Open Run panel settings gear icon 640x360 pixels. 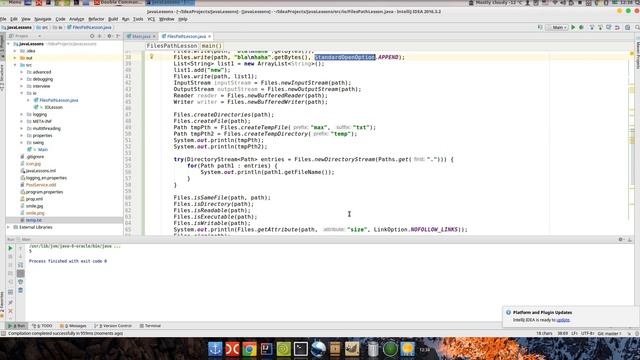pos(621,240)
